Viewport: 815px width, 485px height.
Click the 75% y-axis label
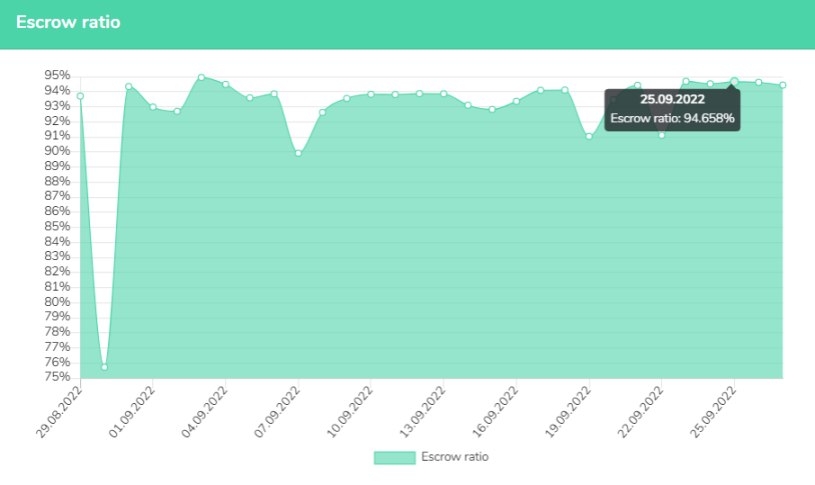(57, 377)
